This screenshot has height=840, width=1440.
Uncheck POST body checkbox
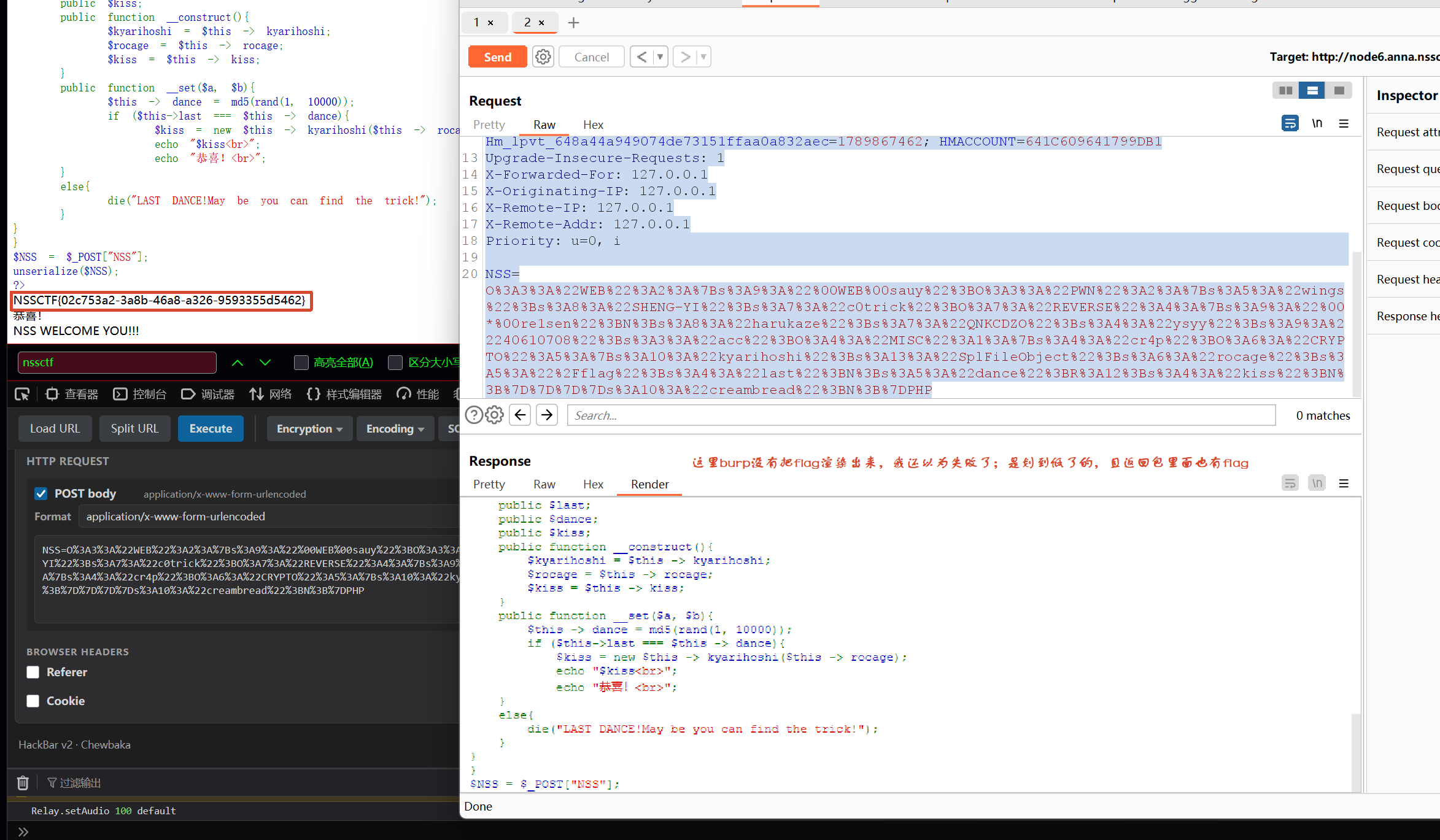click(41, 493)
